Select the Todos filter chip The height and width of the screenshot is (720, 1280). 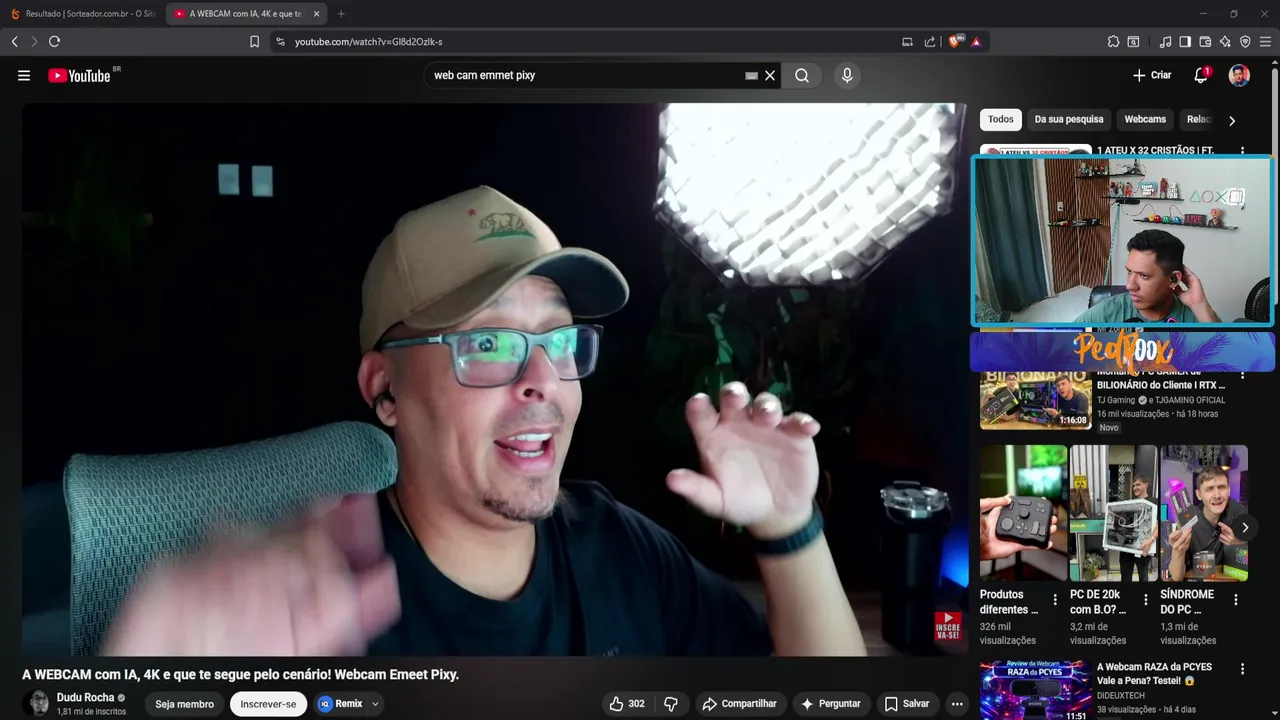pos(1001,119)
